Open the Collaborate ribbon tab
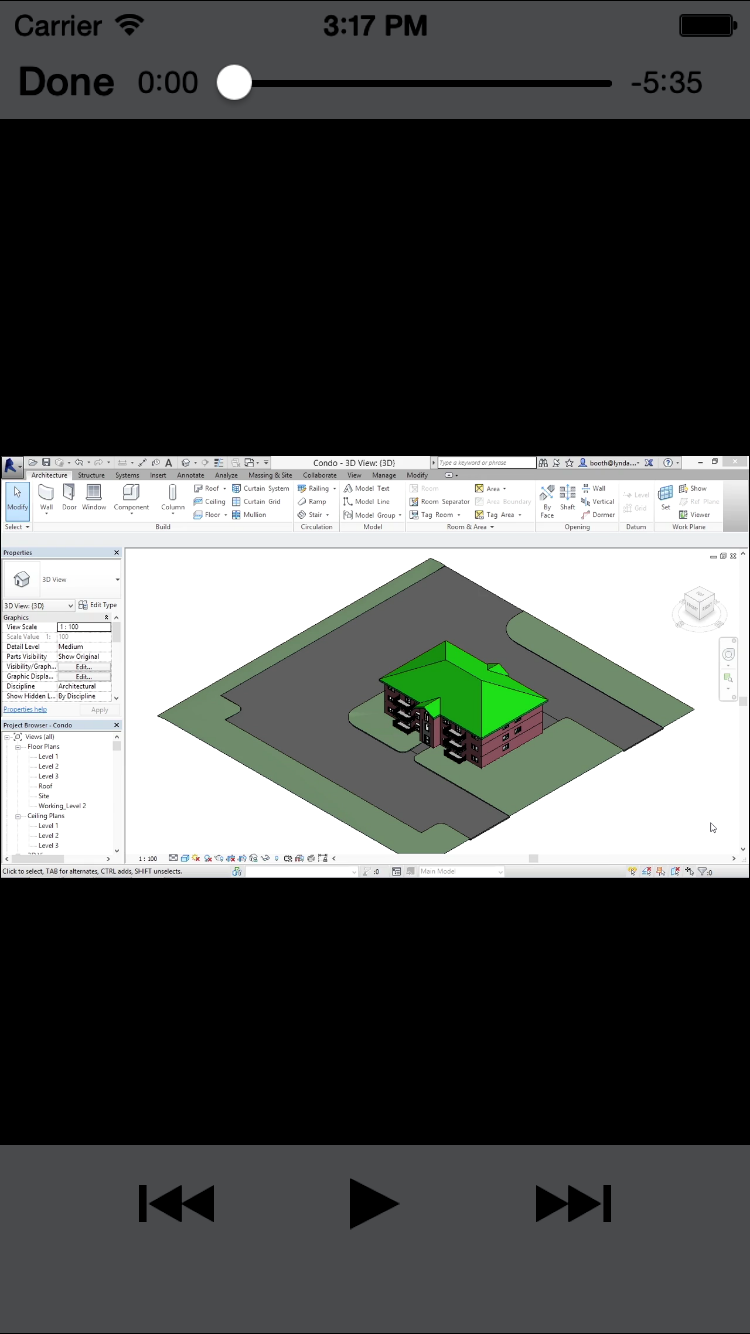Image resolution: width=750 pixels, height=1334 pixels. (320, 475)
